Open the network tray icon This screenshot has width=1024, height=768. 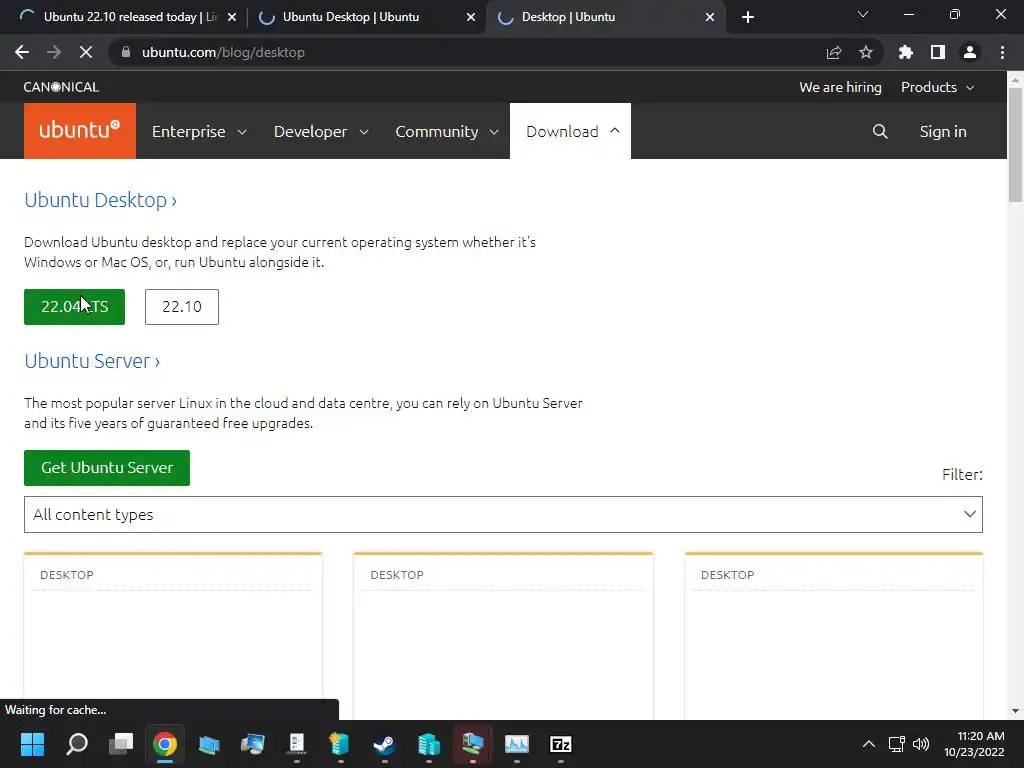[x=897, y=744]
